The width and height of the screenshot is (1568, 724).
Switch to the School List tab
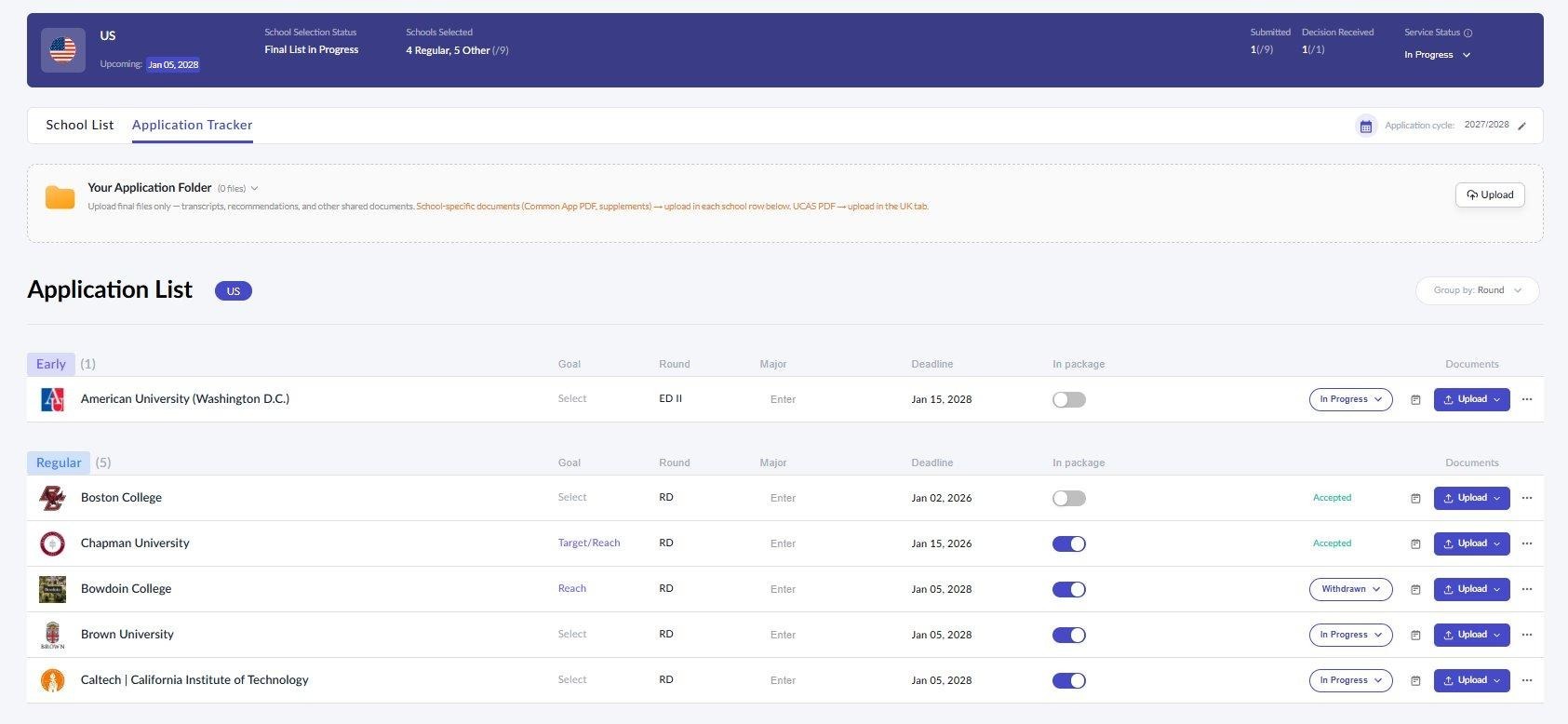(80, 125)
